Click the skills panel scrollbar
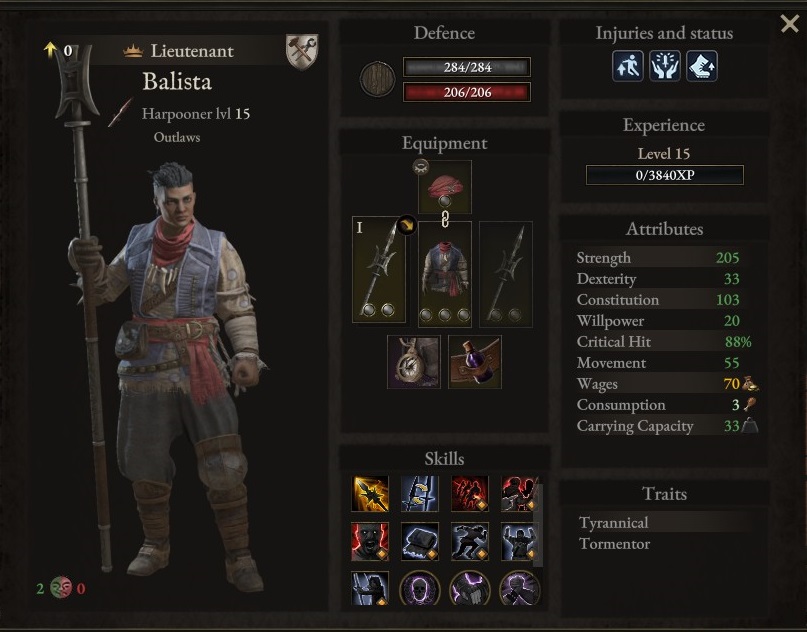The width and height of the screenshot is (807, 632). (x=538, y=524)
